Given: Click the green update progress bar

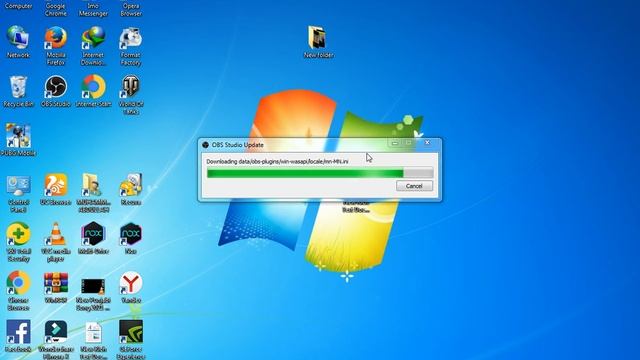Looking at the screenshot, I should [x=320, y=173].
